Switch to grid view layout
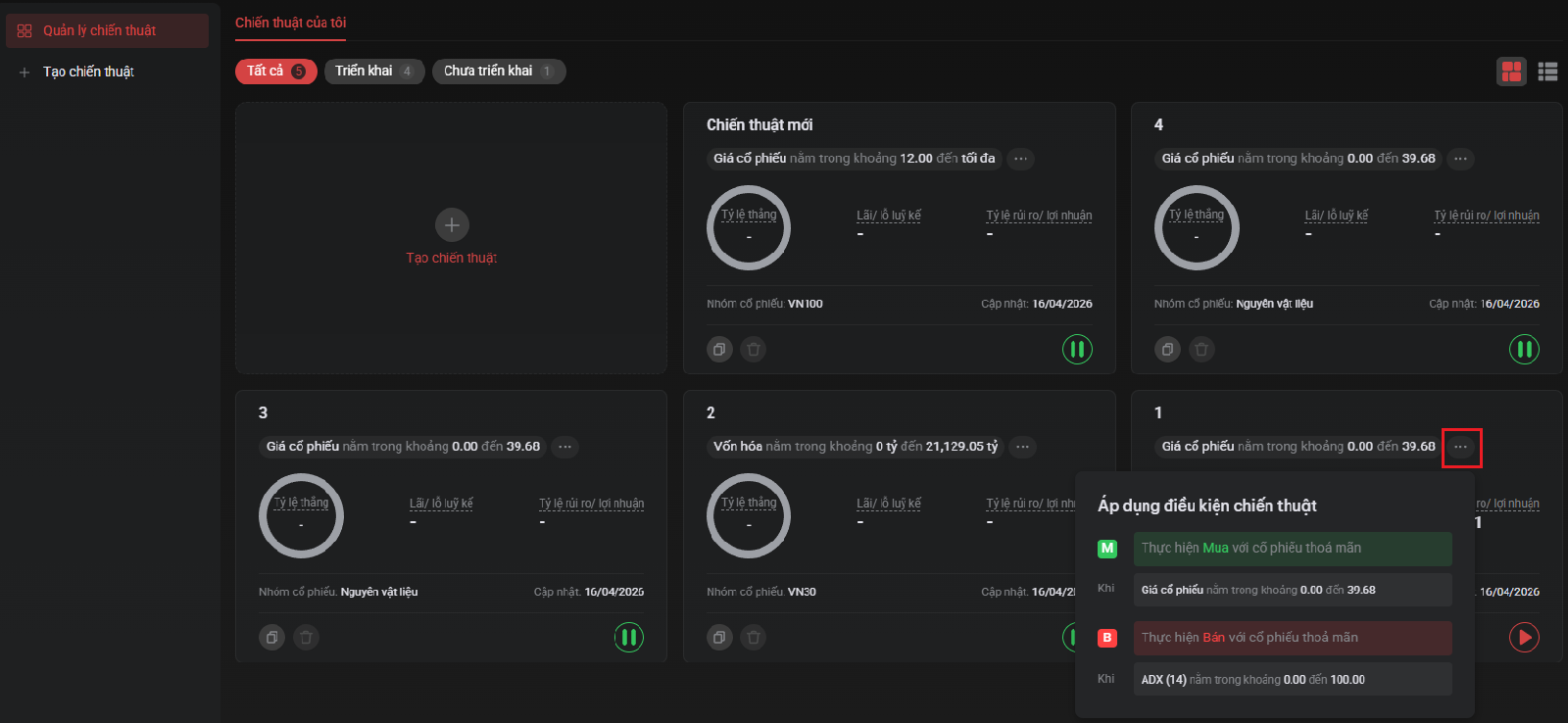Image resolution: width=1568 pixels, height=723 pixels. click(x=1511, y=72)
